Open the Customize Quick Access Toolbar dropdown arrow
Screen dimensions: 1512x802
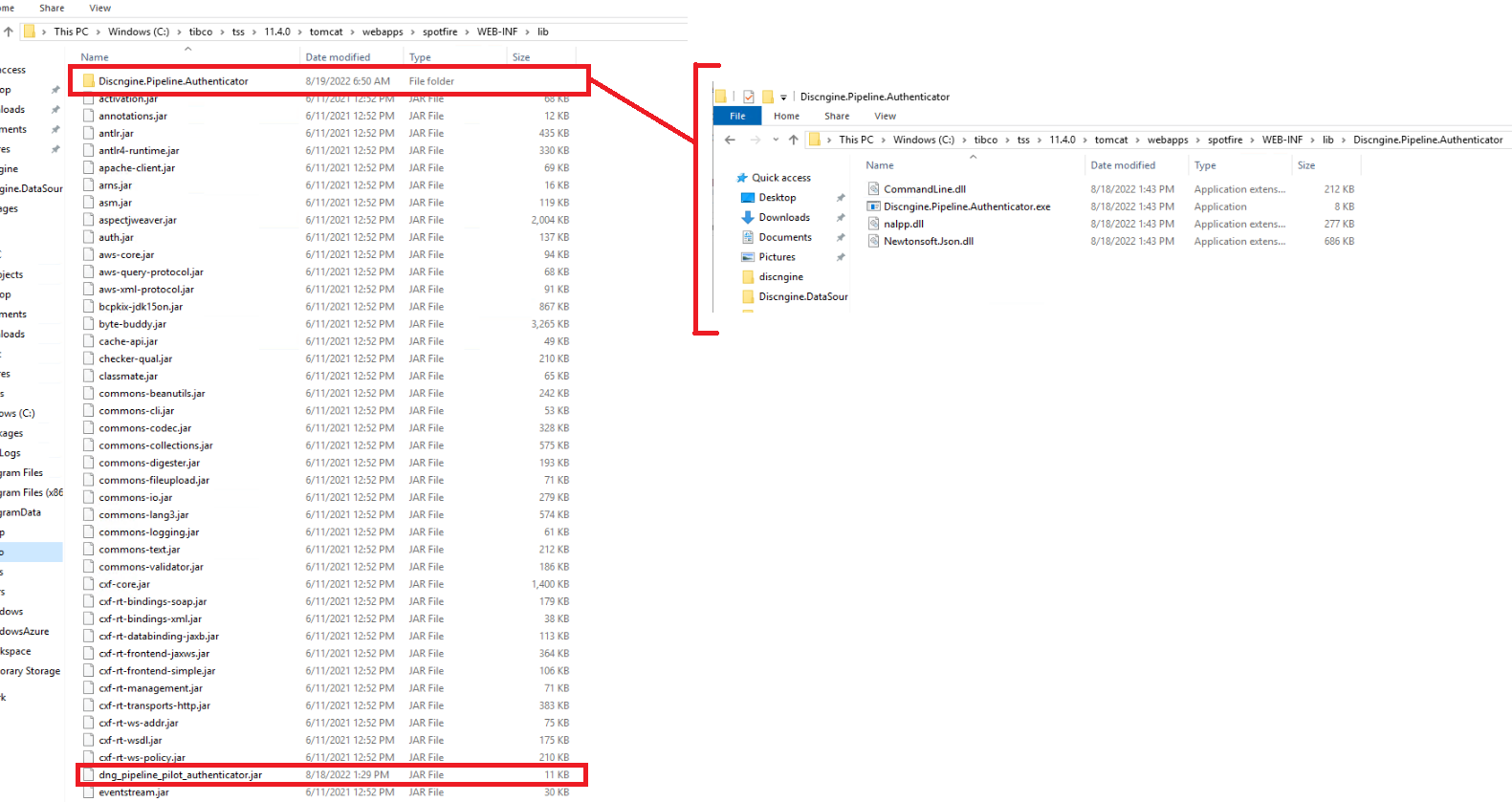point(783,98)
